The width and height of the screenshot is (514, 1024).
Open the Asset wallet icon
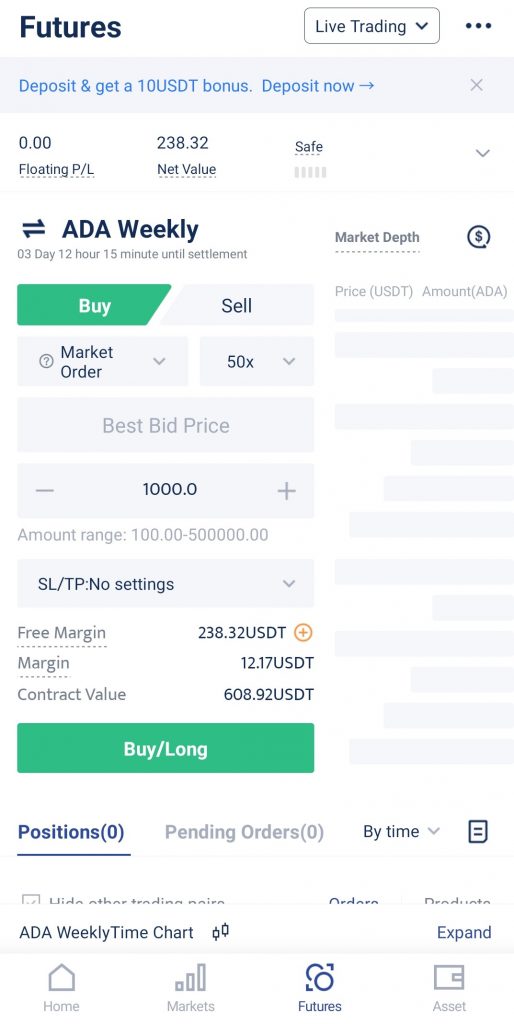pos(449,978)
